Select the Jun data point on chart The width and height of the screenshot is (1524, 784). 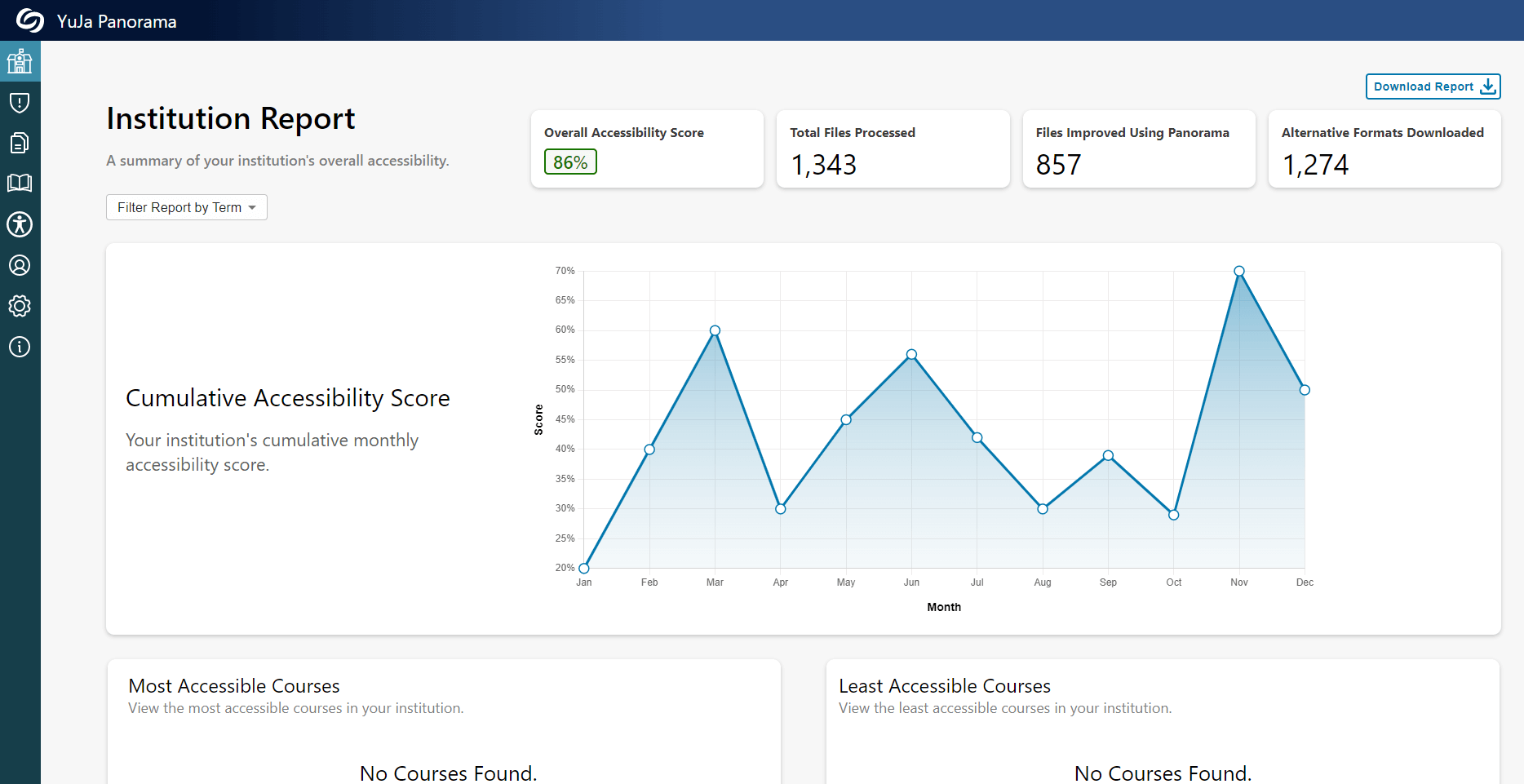tap(911, 354)
